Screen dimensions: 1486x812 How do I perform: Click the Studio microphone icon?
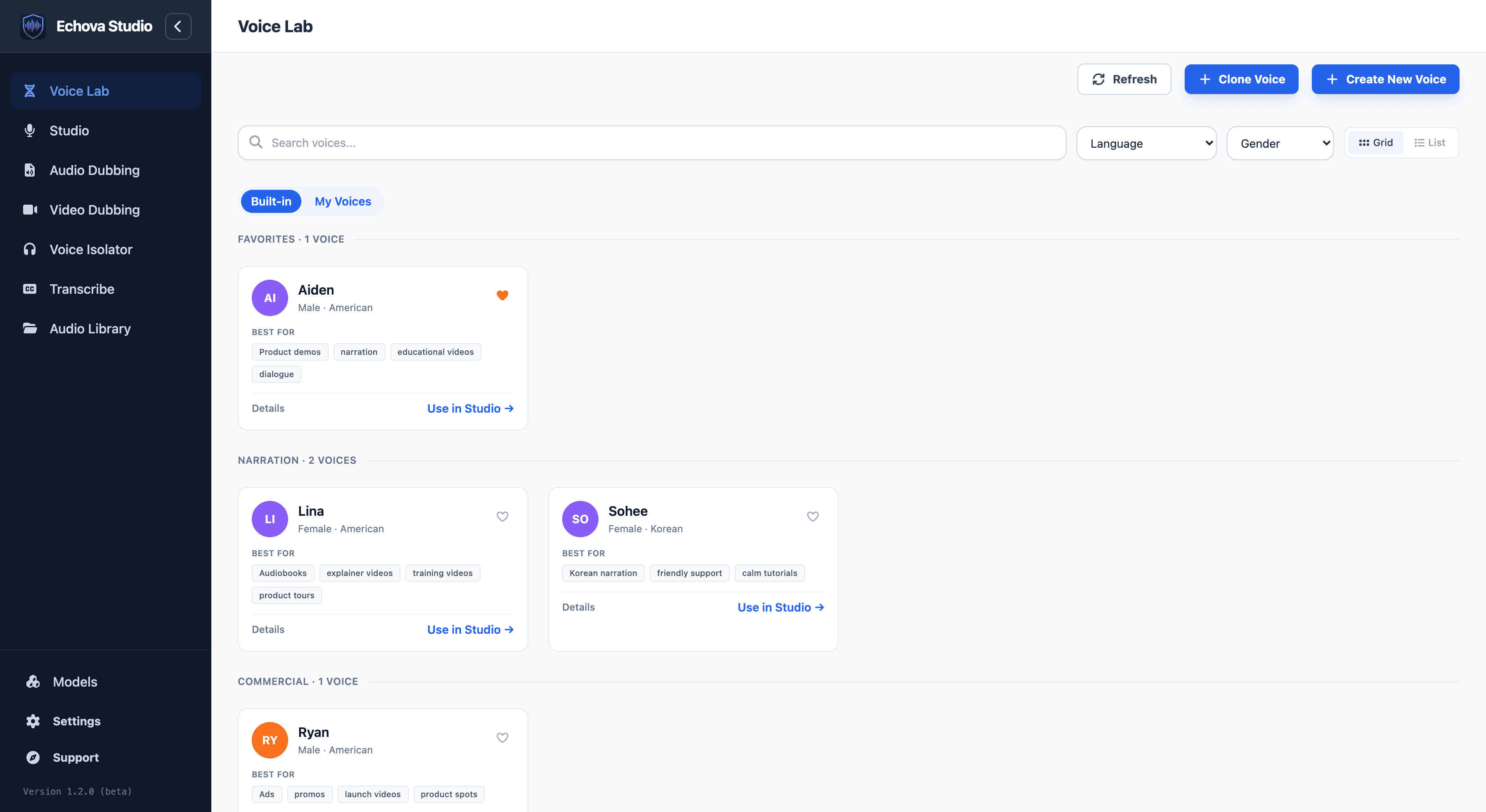point(29,130)
